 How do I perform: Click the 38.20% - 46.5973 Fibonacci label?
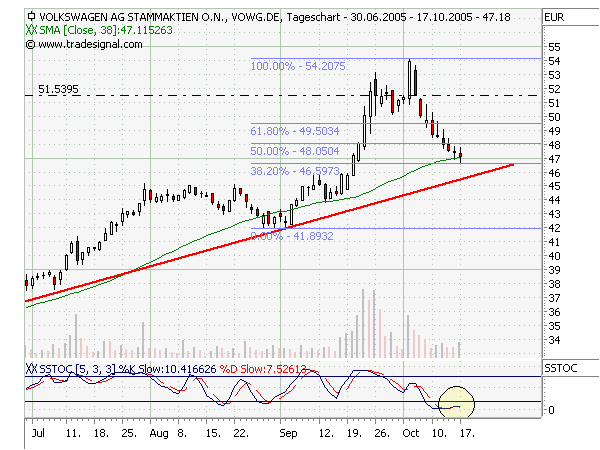[295, 171]
